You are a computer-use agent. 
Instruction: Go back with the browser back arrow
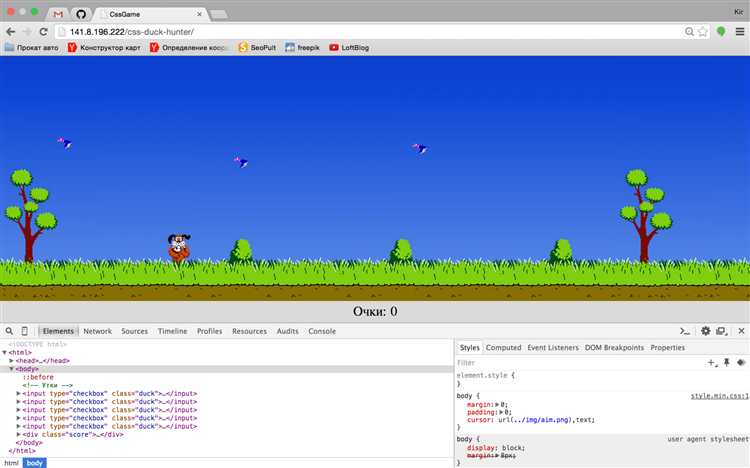click(10, 32)
